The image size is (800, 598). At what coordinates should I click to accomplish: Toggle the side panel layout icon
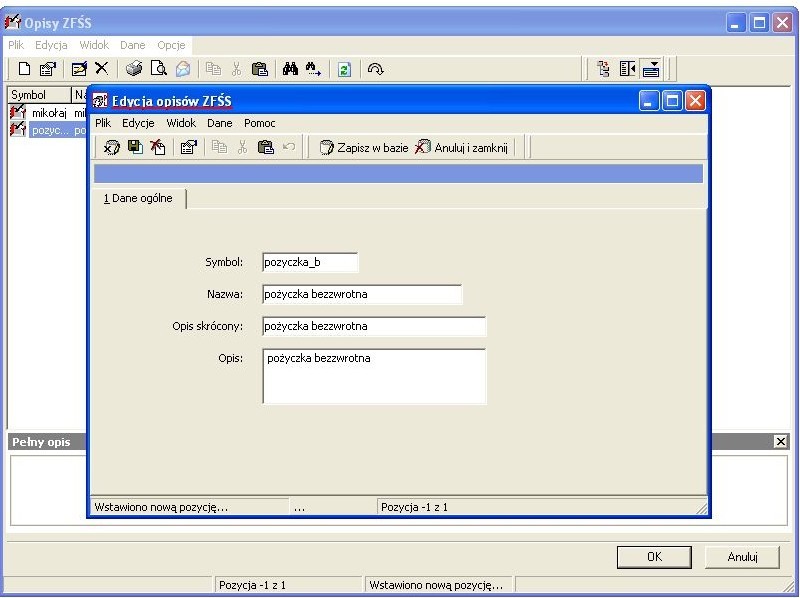pos(627,69)
